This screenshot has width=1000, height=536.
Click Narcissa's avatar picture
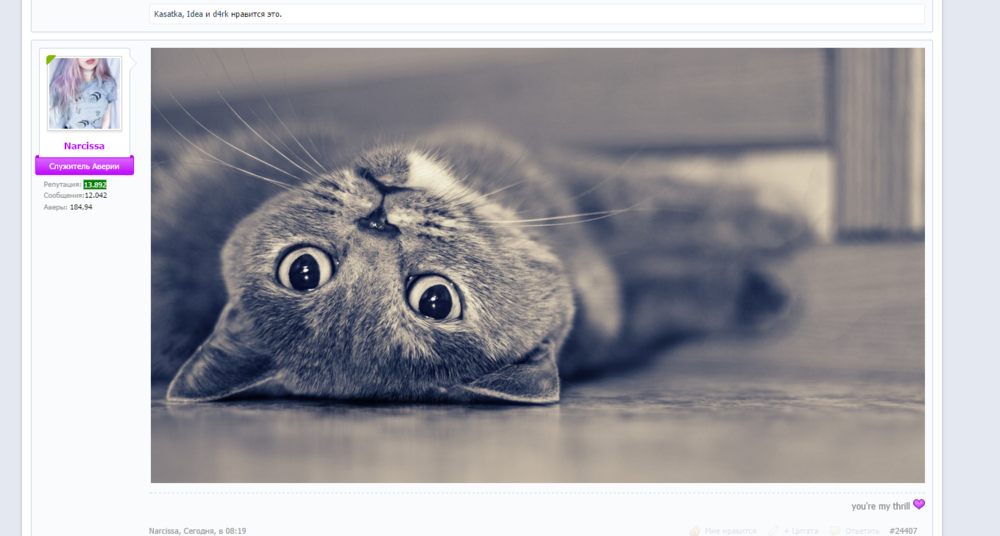click(85, 93)
